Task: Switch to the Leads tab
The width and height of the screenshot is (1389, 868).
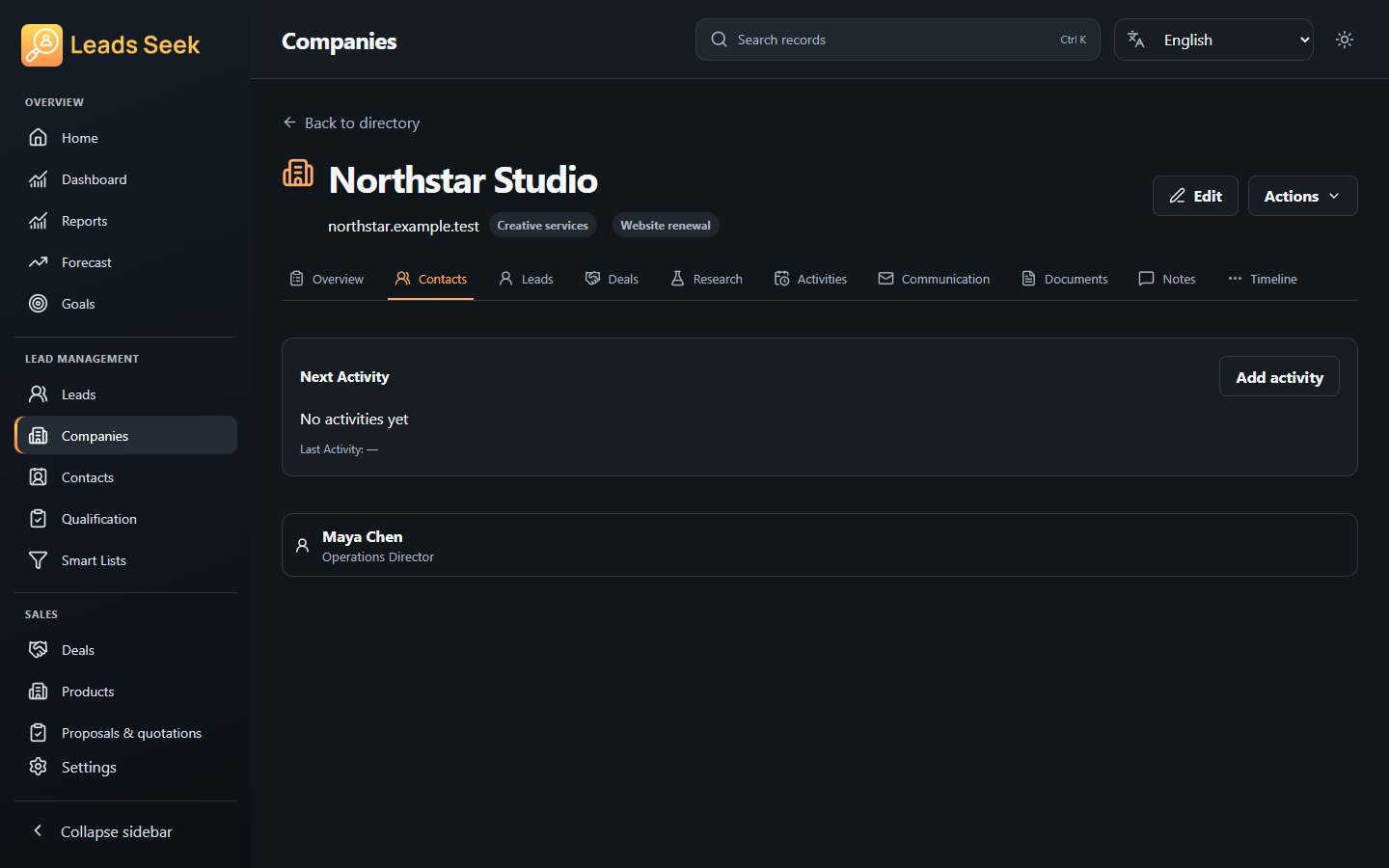Action: [x=526, y=279]
